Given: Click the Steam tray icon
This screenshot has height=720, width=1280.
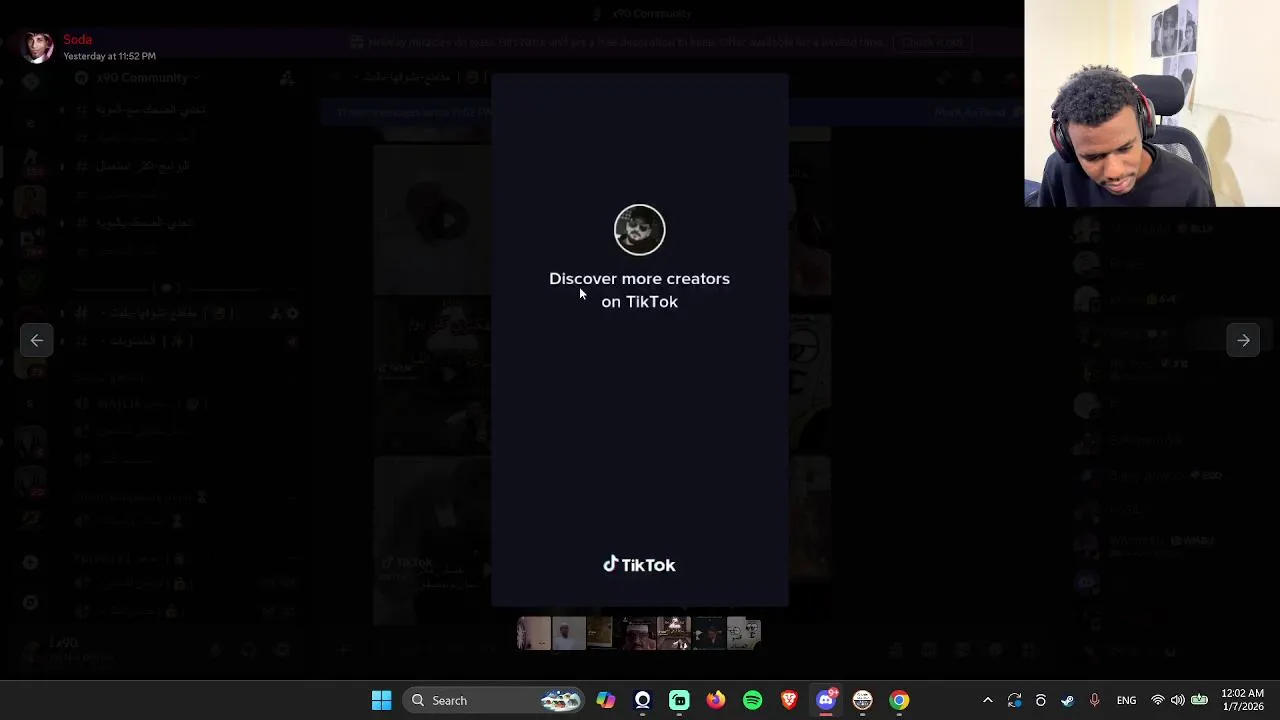Looking at the screenshot, I should click(1067, 700).
